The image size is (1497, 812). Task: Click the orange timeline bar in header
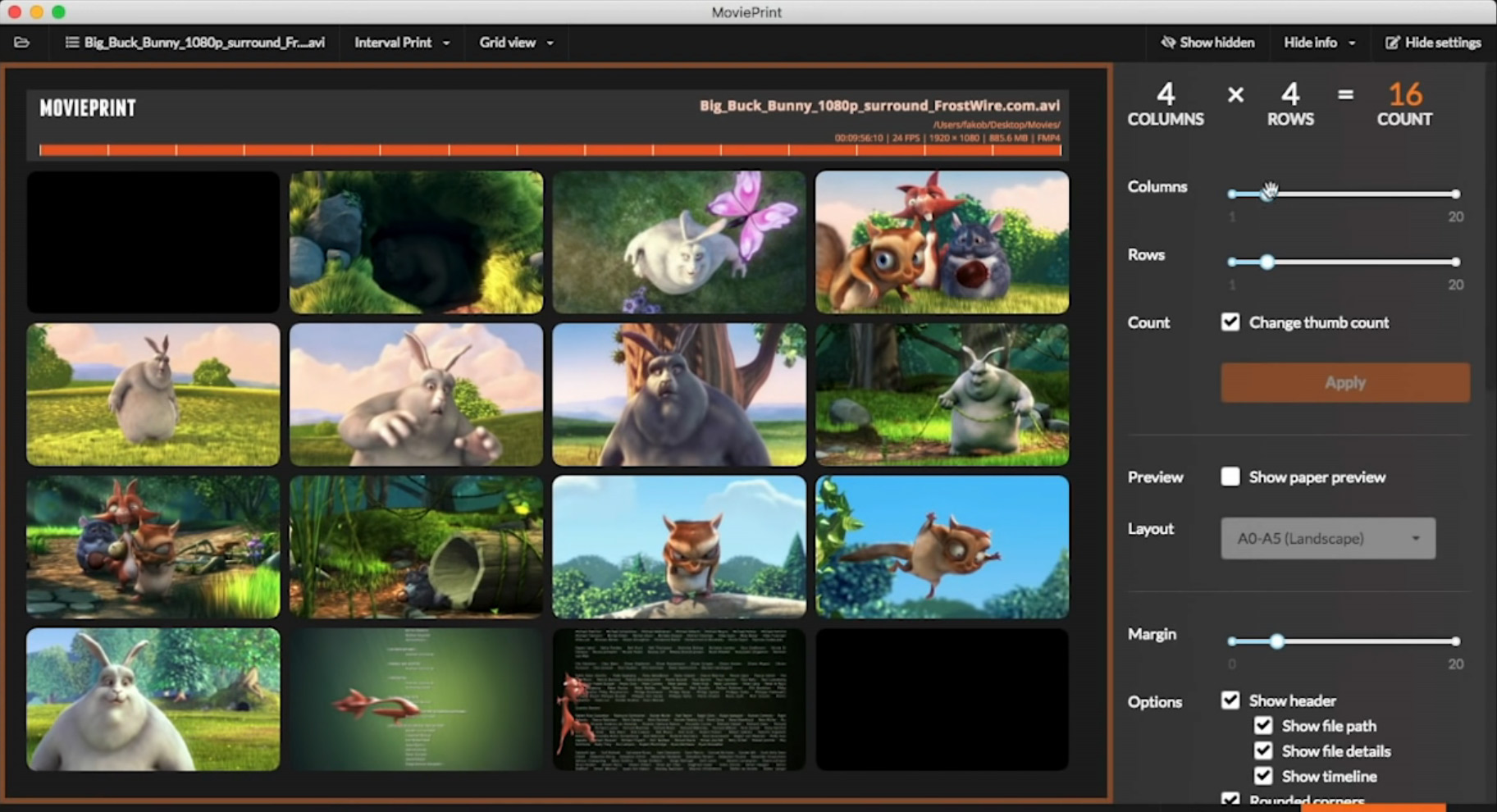[x=550, y=150]
